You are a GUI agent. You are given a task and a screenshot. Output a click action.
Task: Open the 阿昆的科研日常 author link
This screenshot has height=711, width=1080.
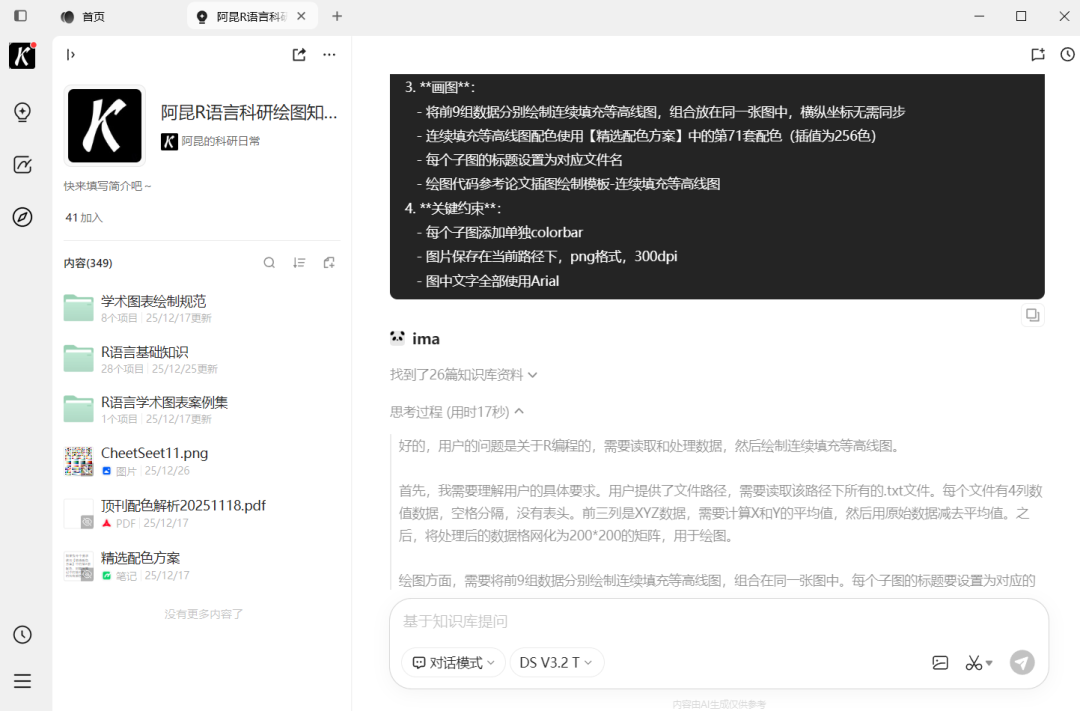[211, 141]
